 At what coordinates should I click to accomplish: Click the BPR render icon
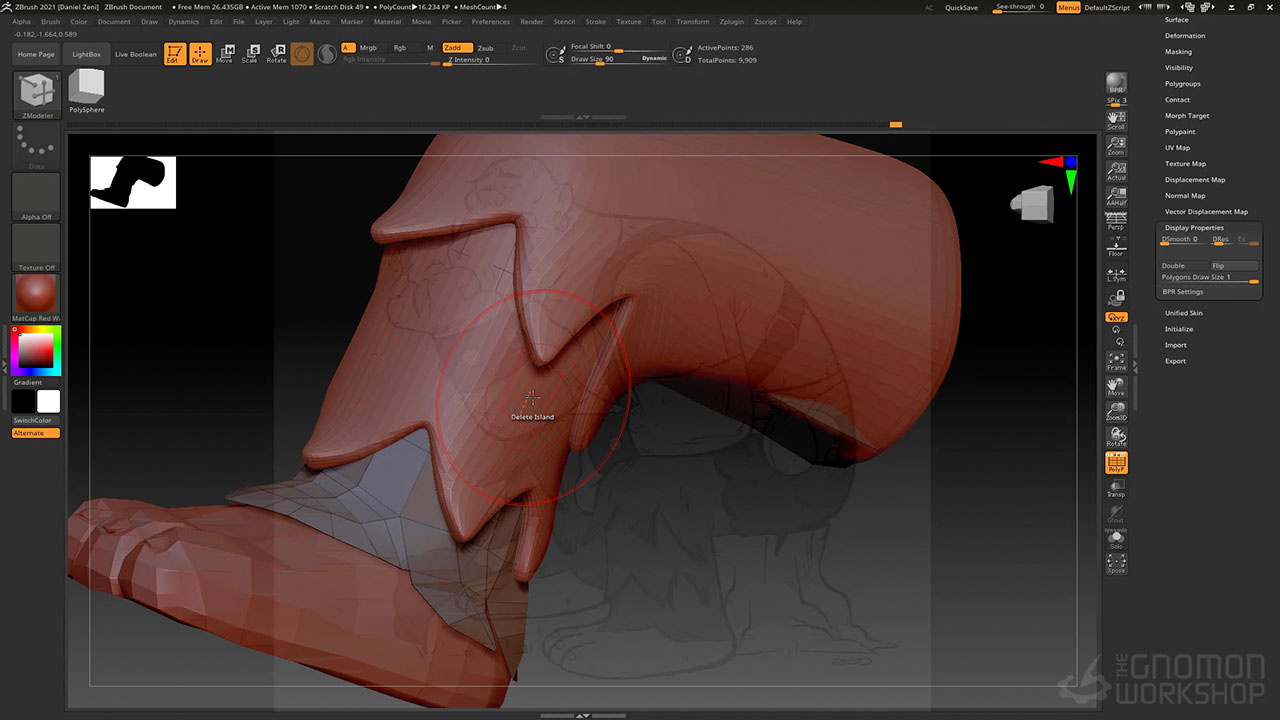(x=1116, y=84)
